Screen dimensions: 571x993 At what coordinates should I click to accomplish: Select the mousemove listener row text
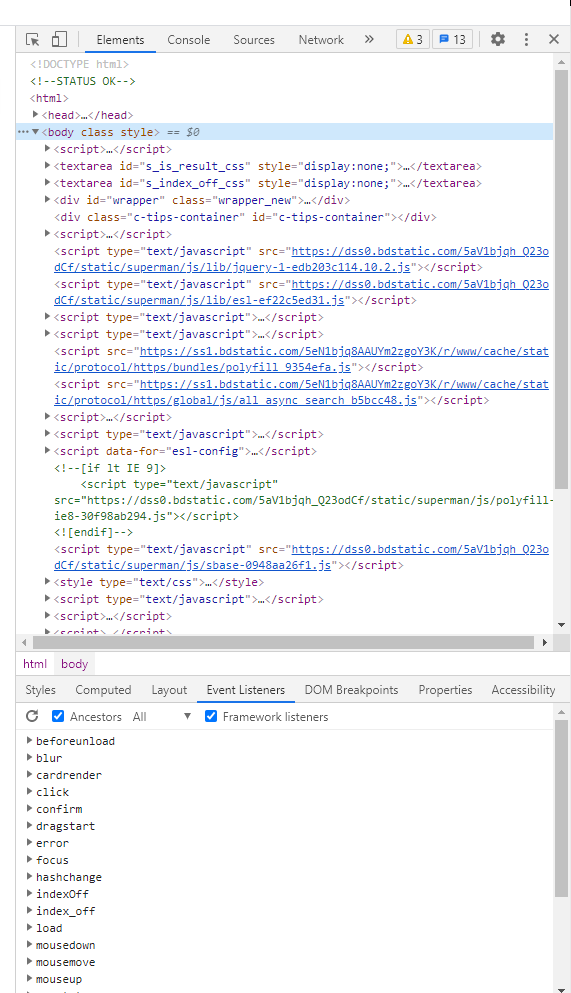point(65,962)
